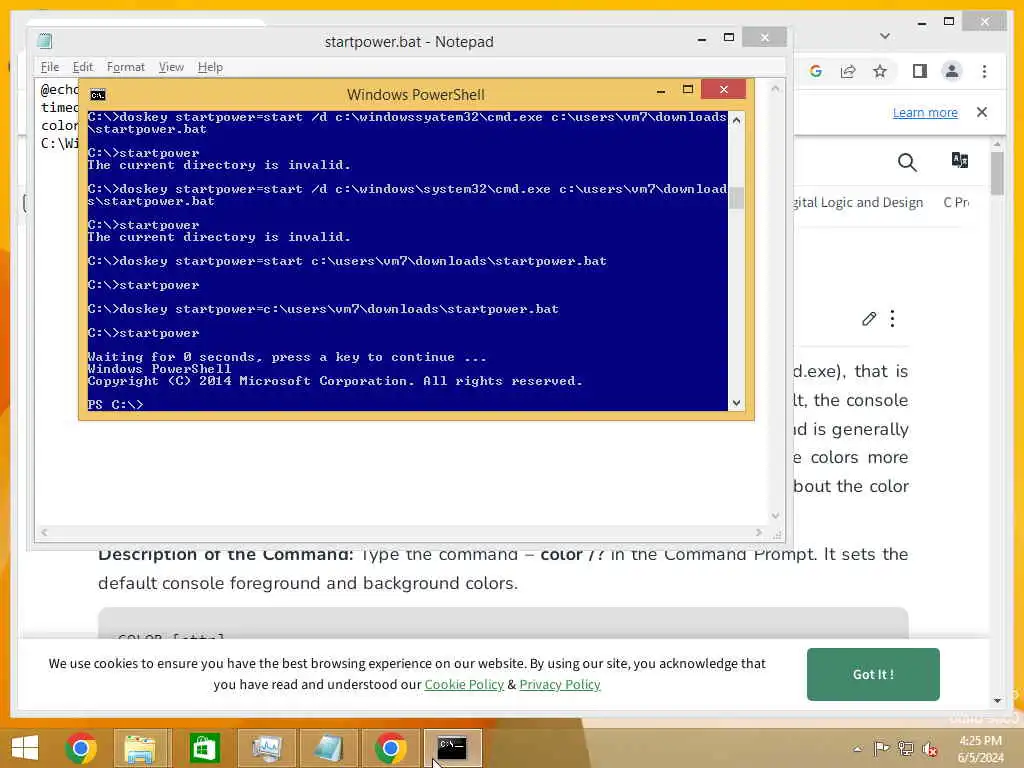Open the Windows Start button

(25, 748)
